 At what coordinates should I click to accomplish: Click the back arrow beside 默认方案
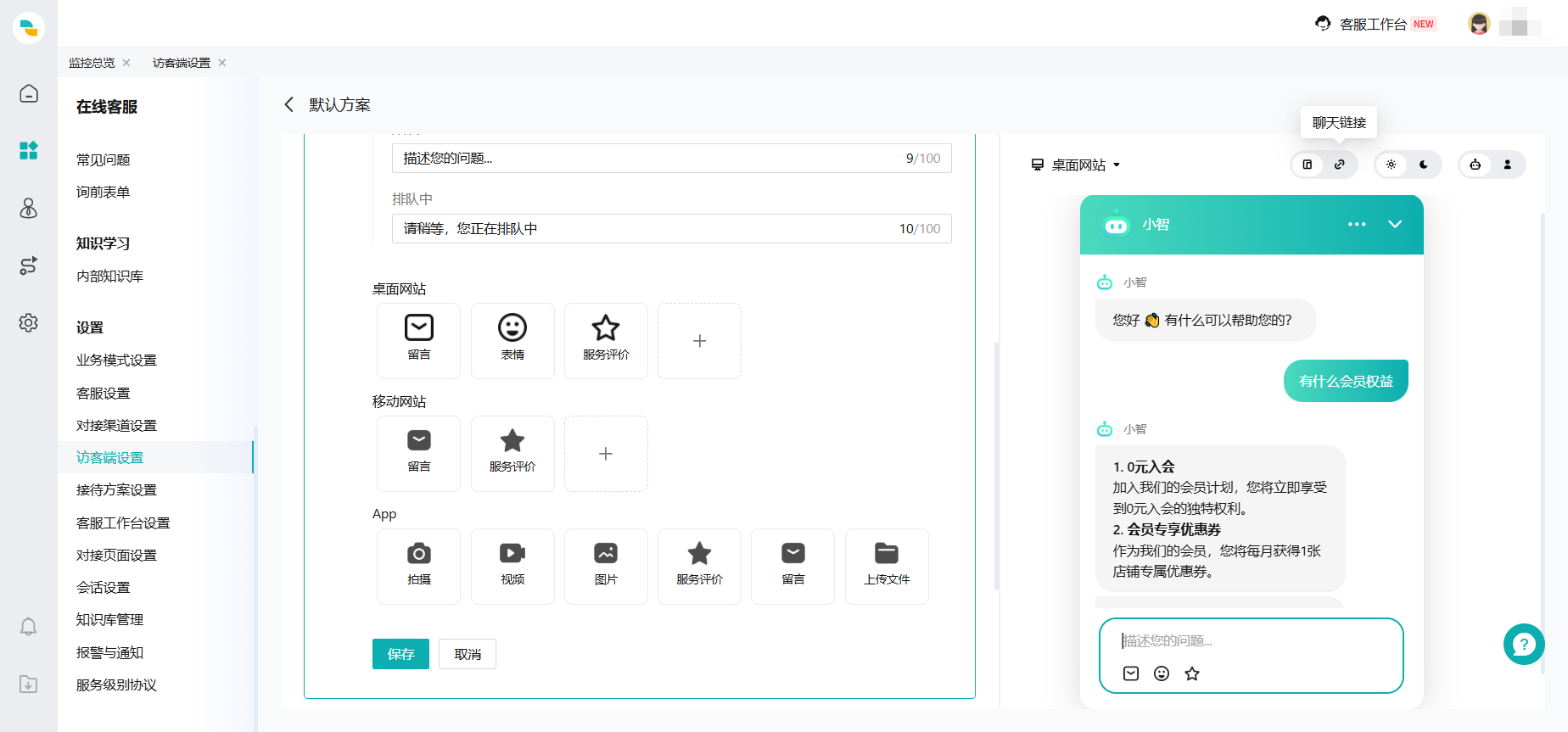tap(289, 104)
